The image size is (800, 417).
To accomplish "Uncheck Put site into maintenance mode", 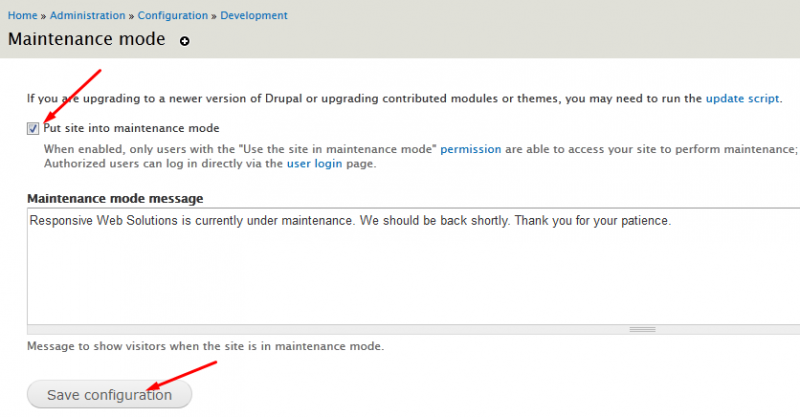I will (33, 129).
